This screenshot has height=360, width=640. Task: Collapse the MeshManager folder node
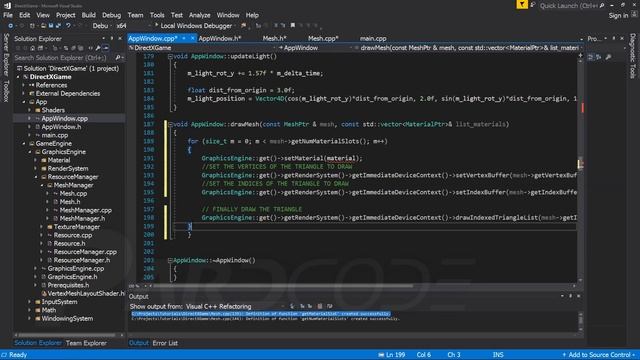pyautogui.click(x=42, y=185)
